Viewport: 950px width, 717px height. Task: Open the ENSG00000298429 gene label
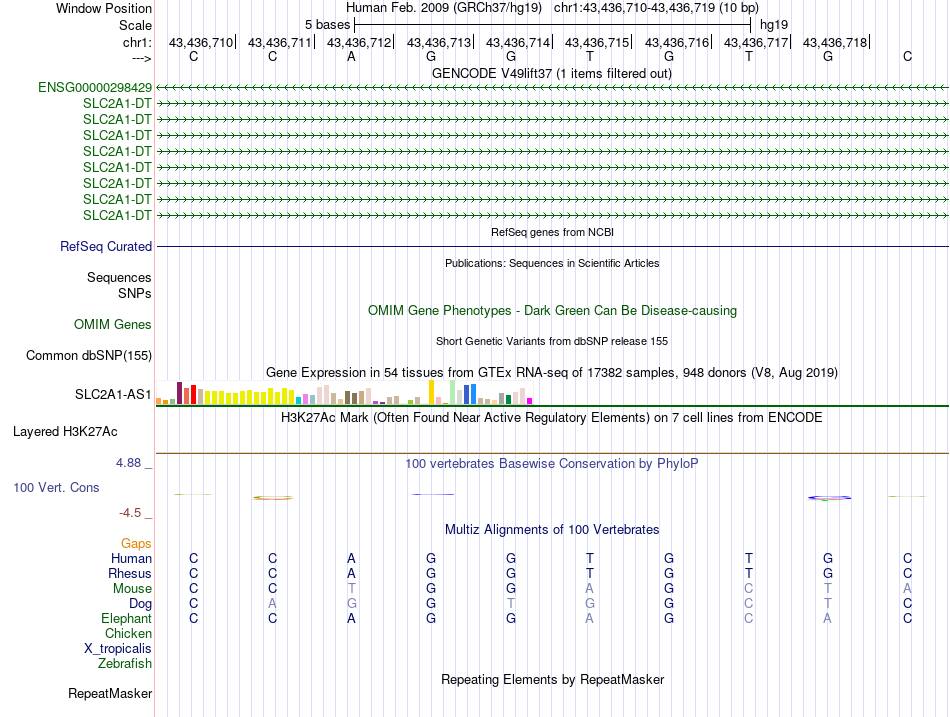click(x=95, y=88)
